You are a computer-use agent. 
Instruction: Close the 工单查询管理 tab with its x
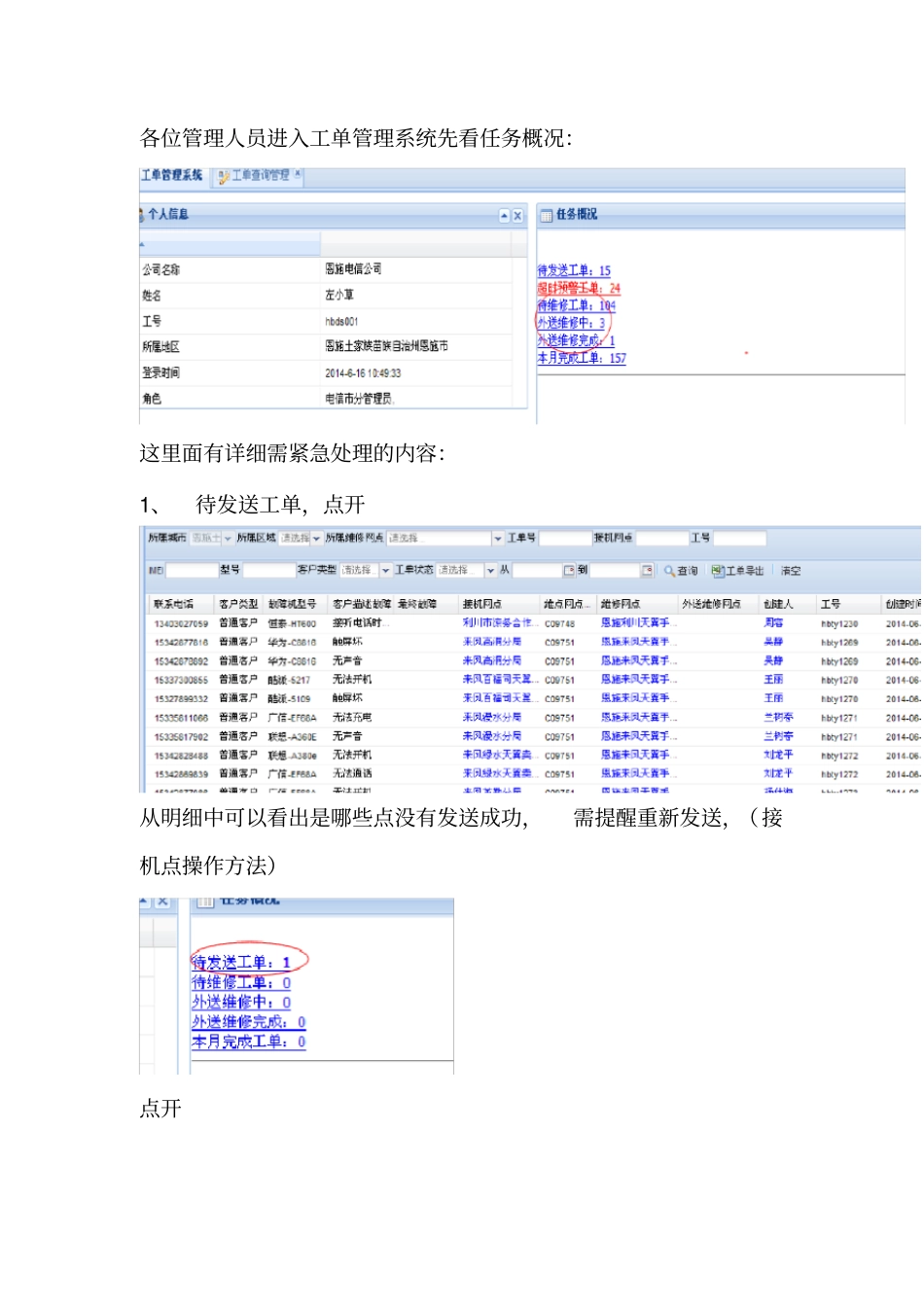point(299,175)
